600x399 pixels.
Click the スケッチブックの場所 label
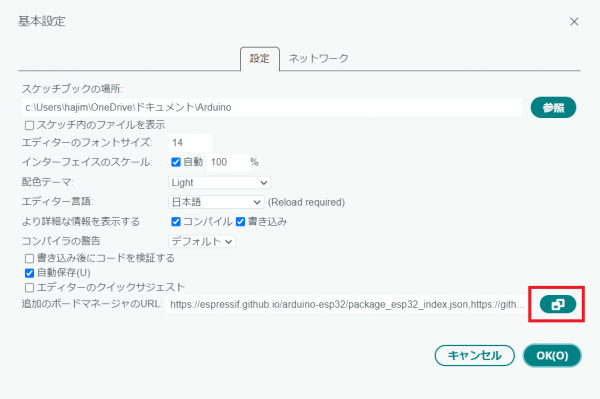coord(72,89)
